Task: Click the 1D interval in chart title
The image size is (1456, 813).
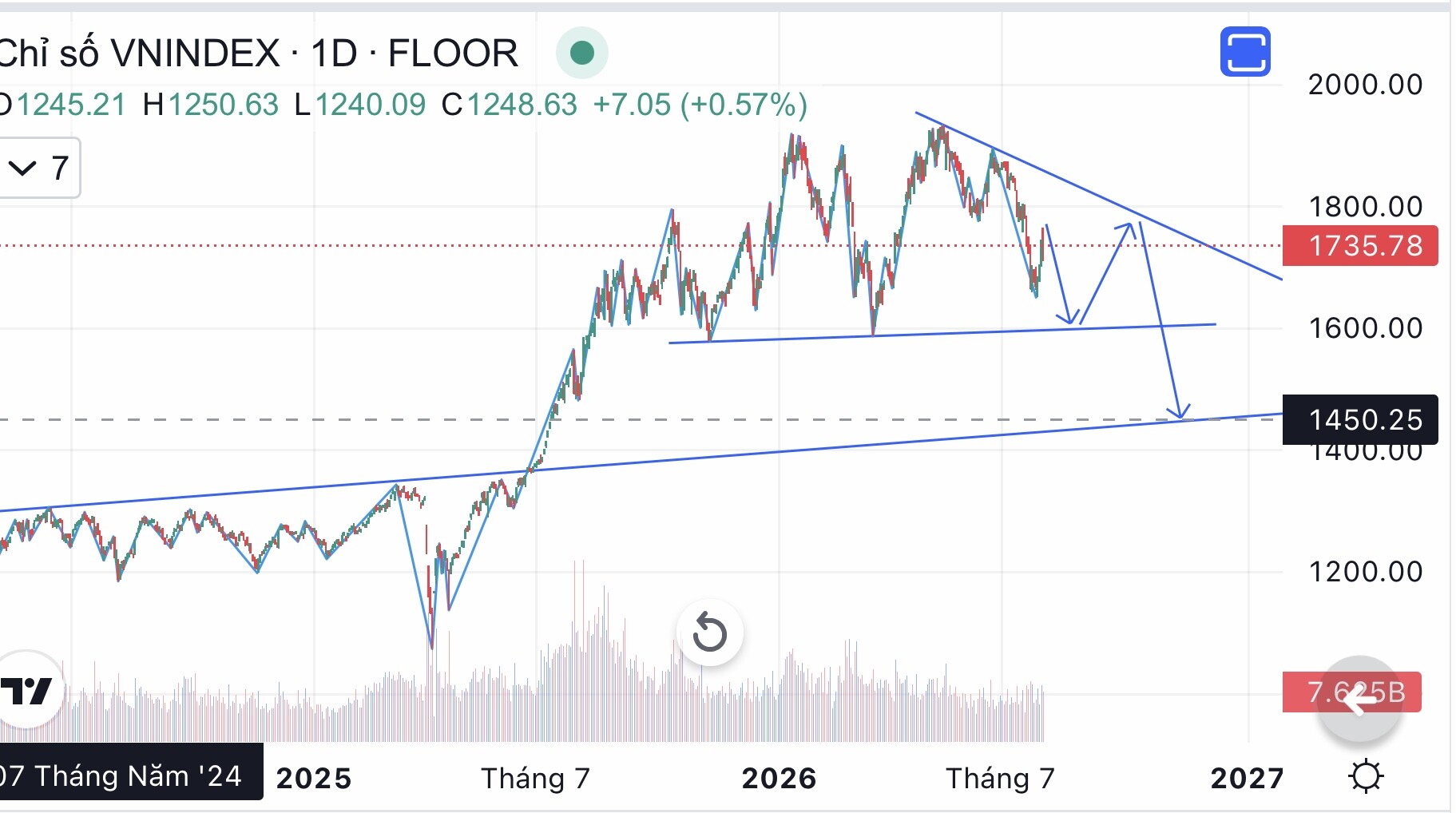Action: click(x=334, y=54)
